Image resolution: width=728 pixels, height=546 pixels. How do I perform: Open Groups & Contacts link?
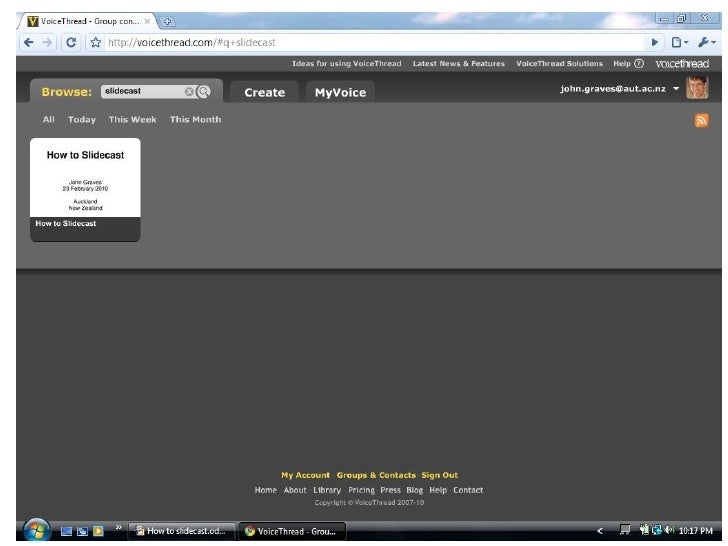coord(376,475)
